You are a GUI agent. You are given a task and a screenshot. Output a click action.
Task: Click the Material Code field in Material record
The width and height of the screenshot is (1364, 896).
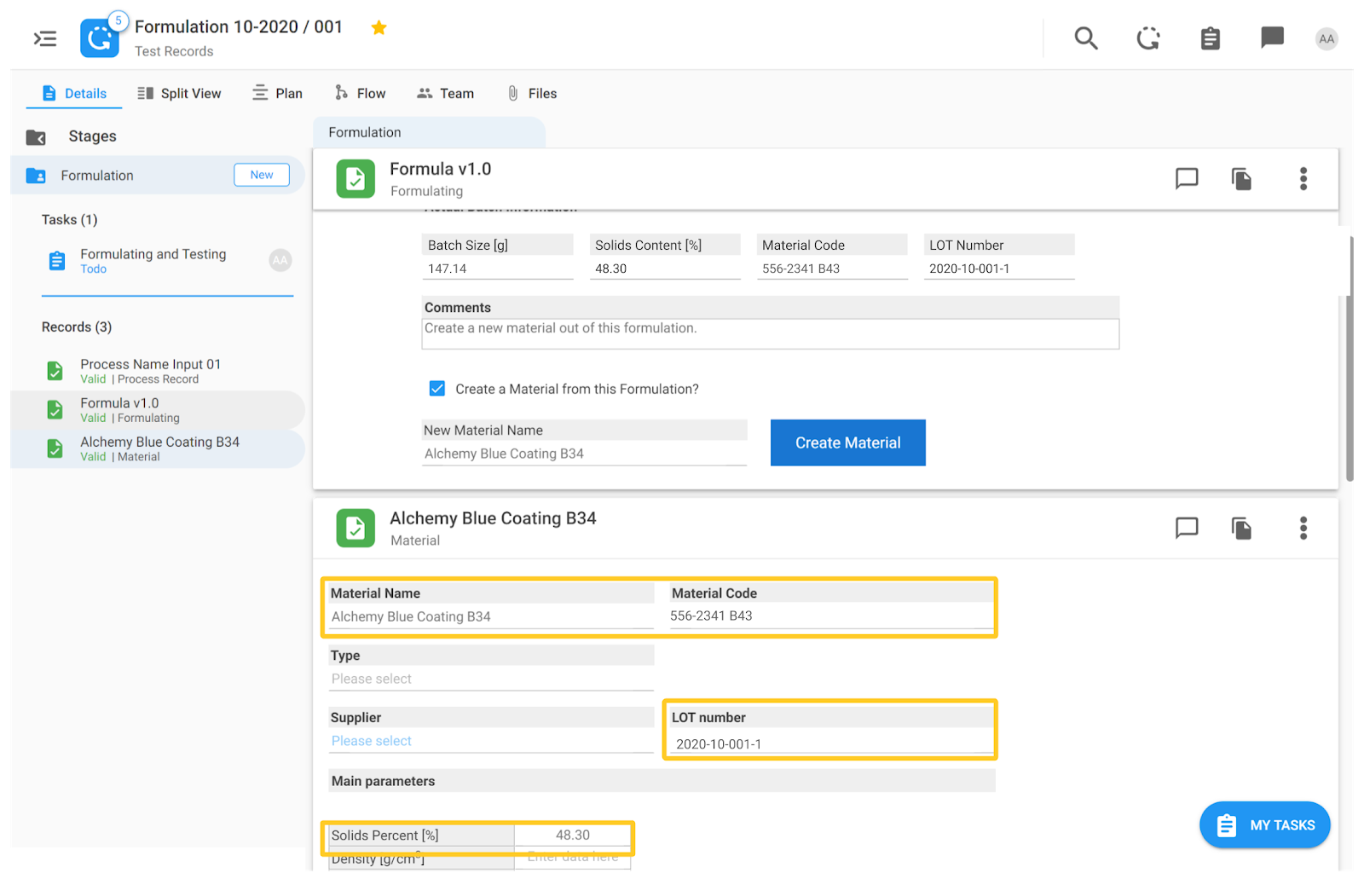pyautogui.click(x=832, y=616)
